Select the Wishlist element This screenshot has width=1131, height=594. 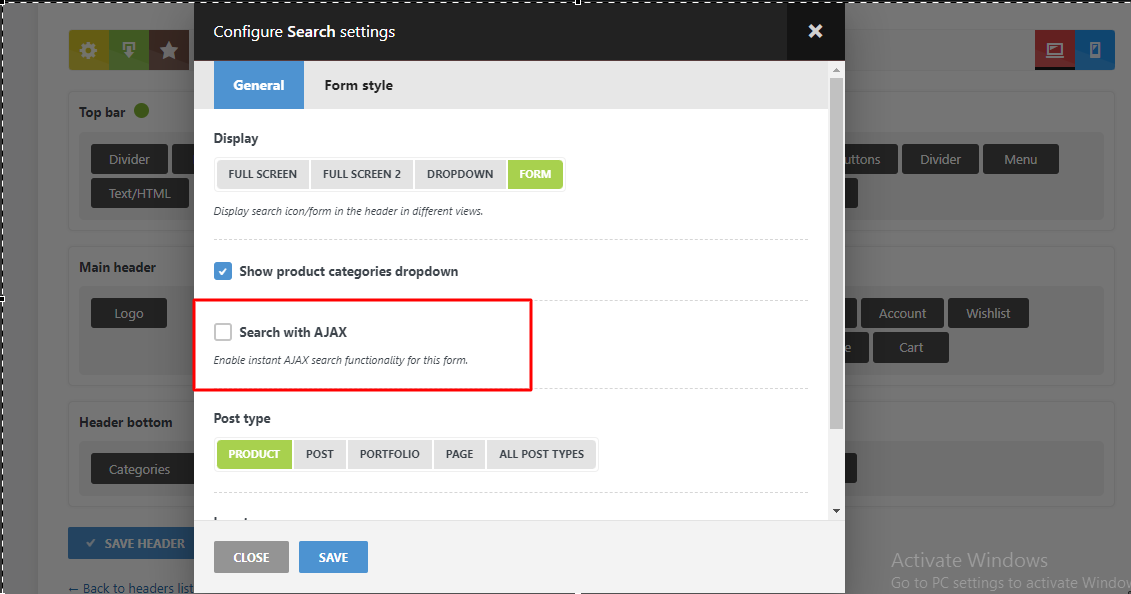(988, 314)
